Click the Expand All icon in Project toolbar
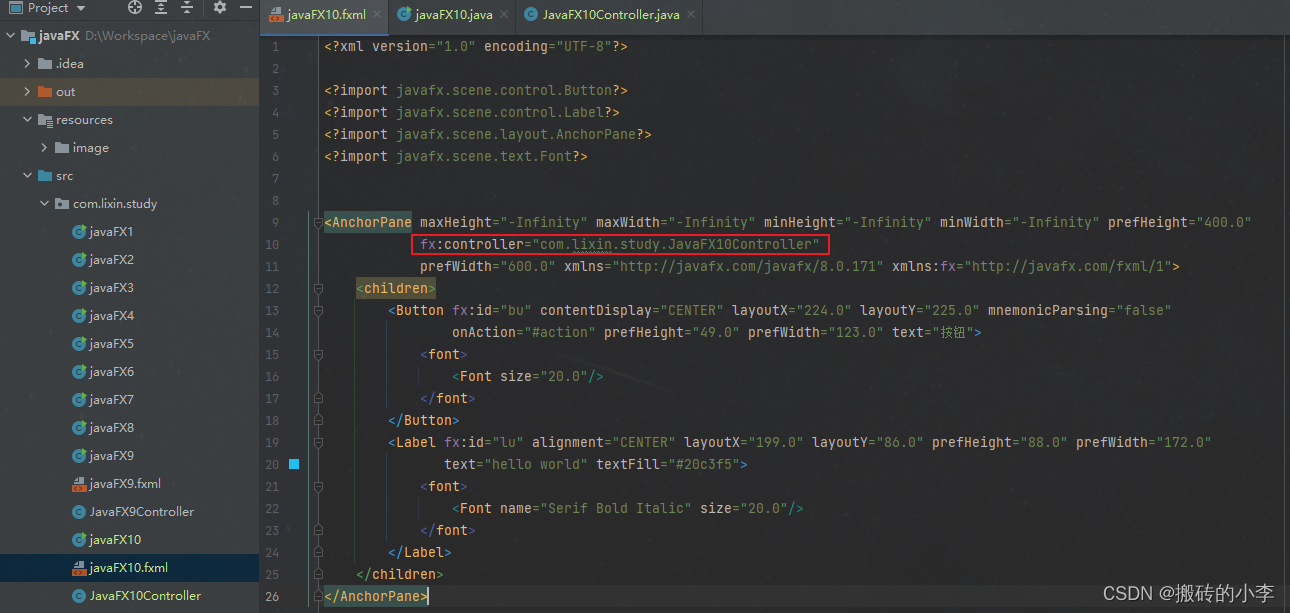Image resolution: width=1290 pixels, height=613 pixels. (x=162, y=6)
